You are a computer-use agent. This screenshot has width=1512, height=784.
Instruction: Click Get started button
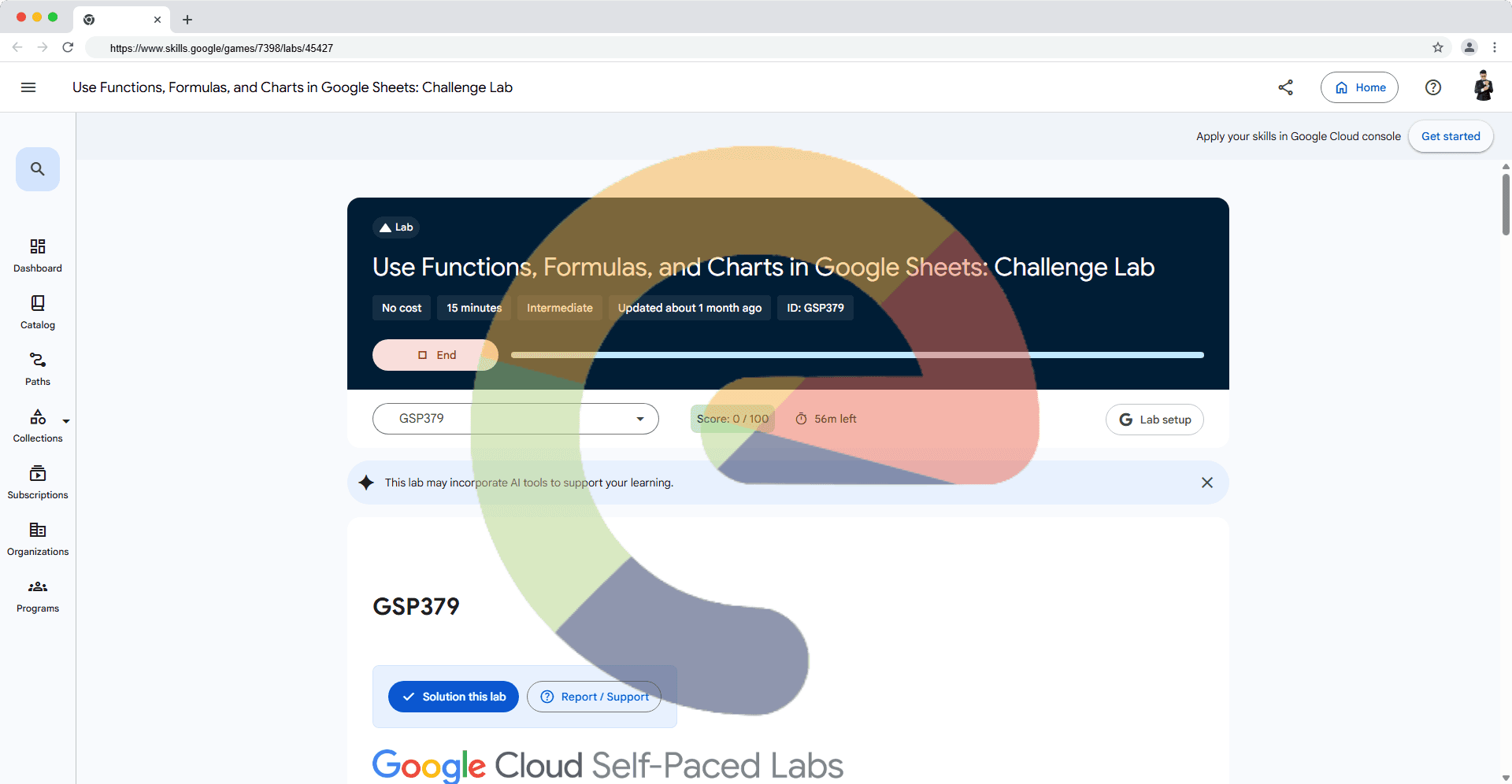[x=1451, y=136]
